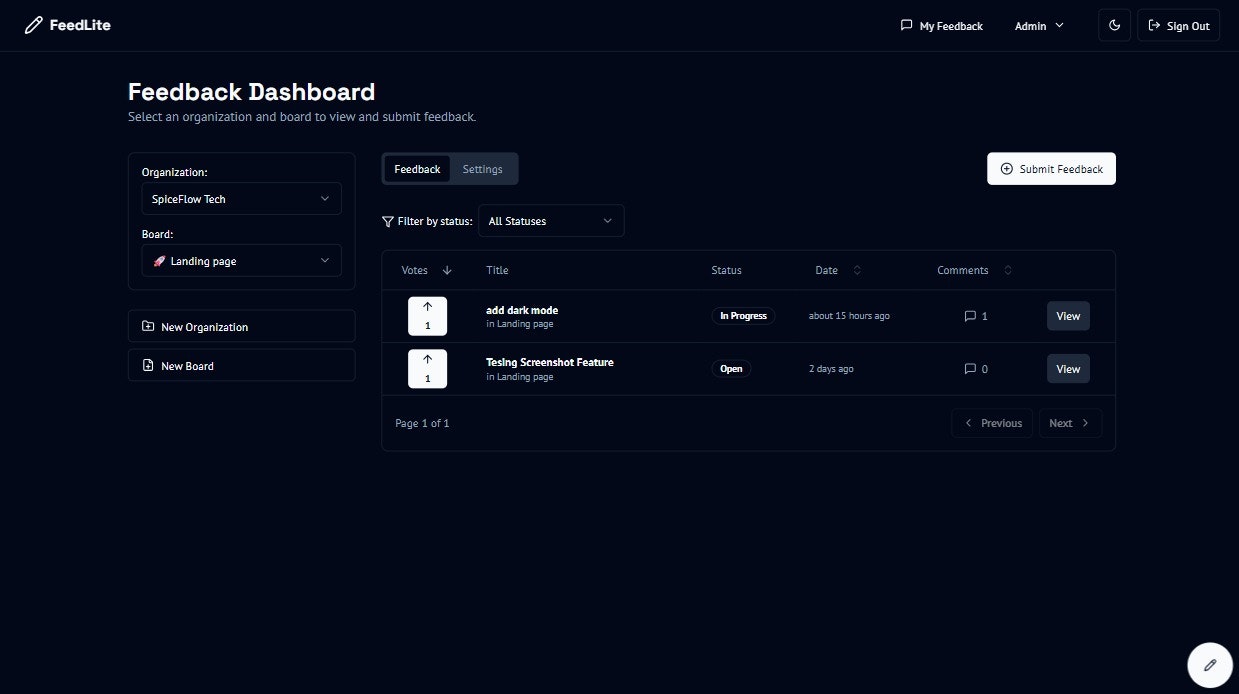Viewport: 1239px width, 694px height.
Task: Click the Previous page button
Action: coord(992,423)
